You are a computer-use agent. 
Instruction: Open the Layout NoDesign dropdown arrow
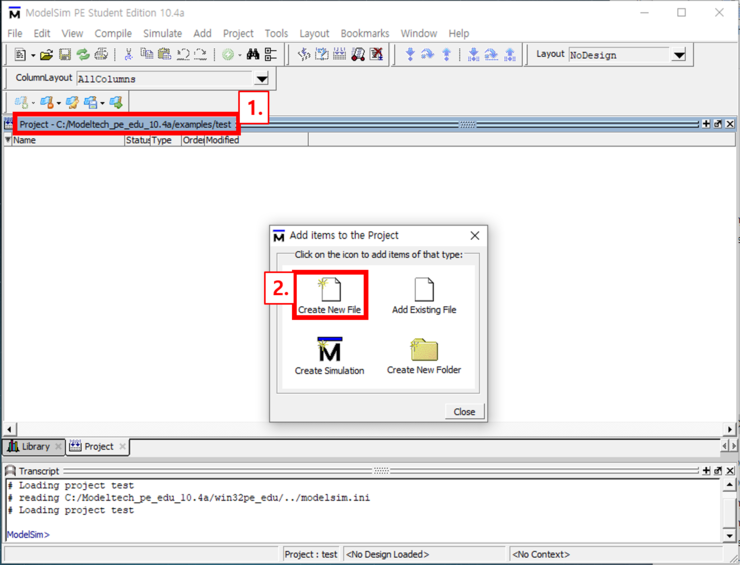[x=679, y=55]
